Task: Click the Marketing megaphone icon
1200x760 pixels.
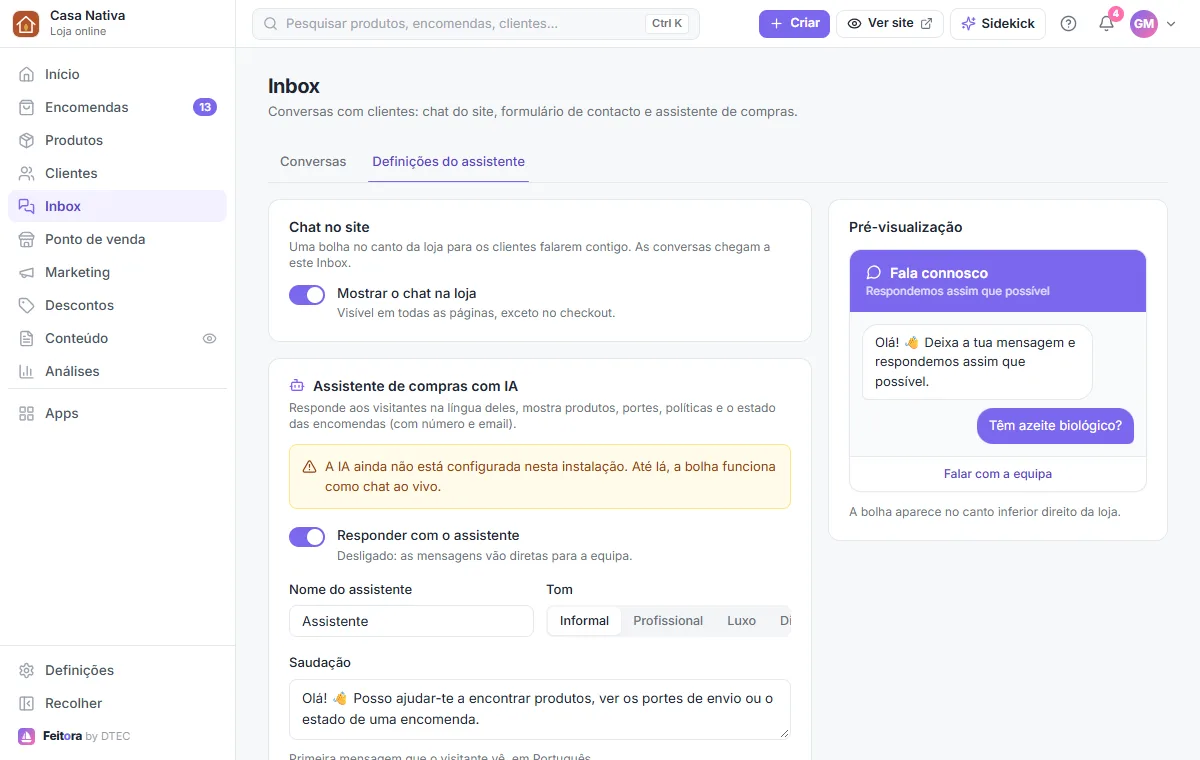Action: click(27, 272)
